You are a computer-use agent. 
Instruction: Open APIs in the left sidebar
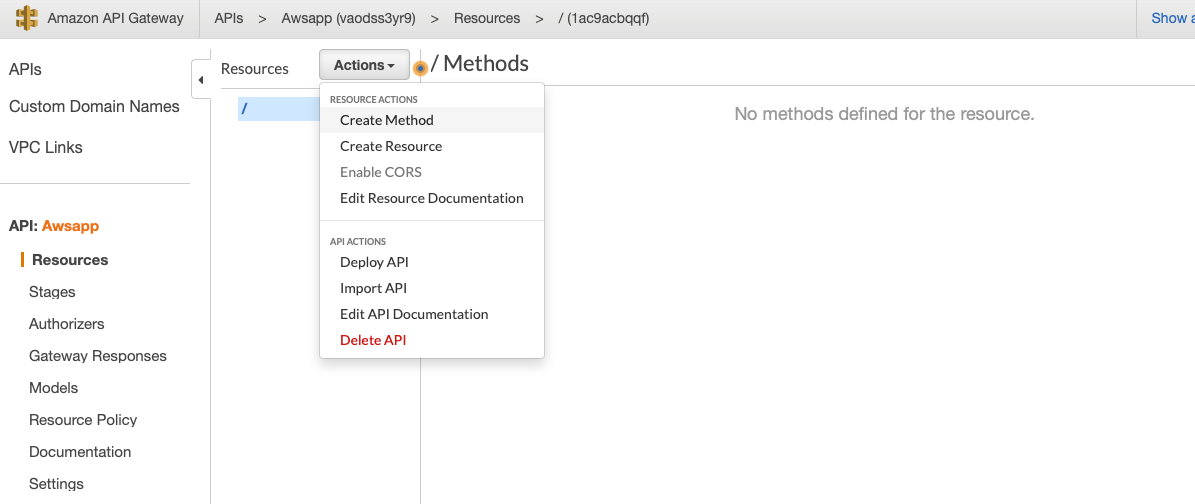25,69
